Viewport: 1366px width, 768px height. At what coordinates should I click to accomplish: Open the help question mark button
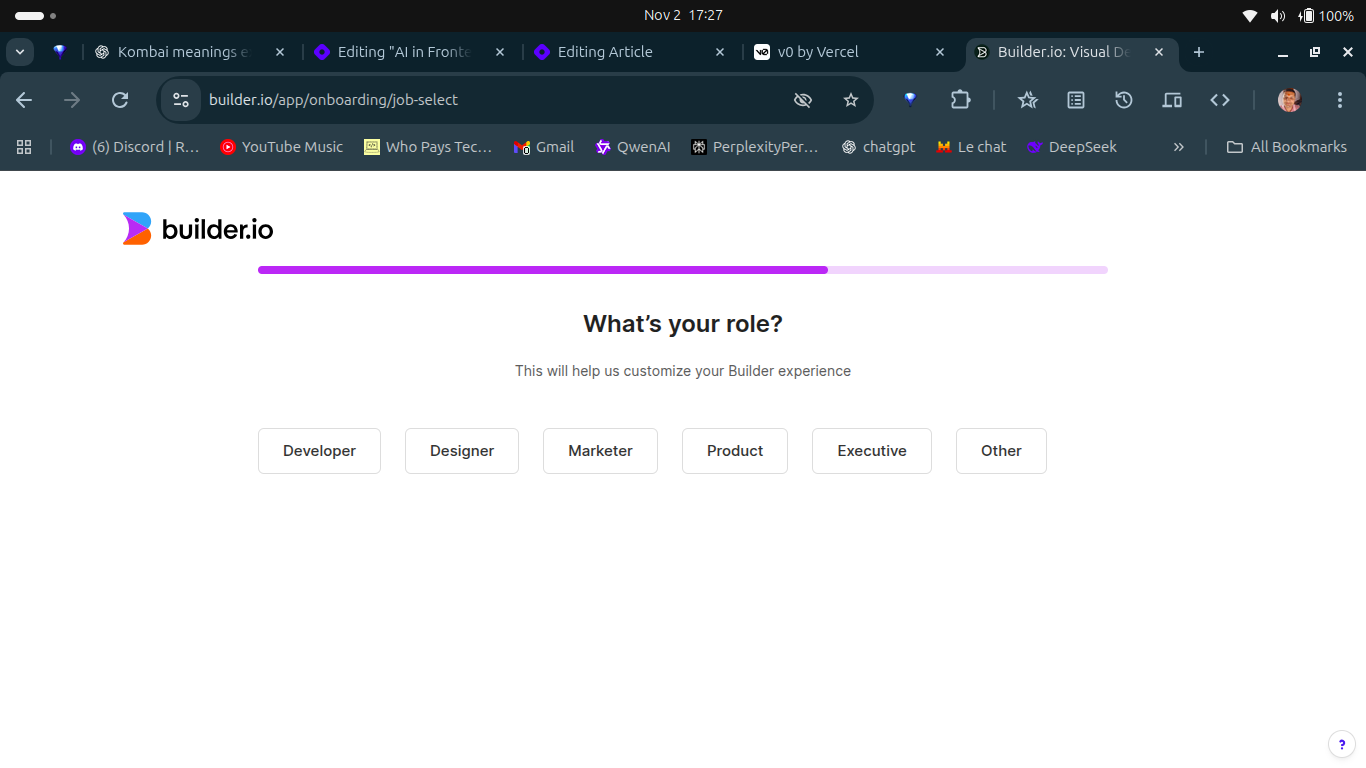coord(1342,745)
